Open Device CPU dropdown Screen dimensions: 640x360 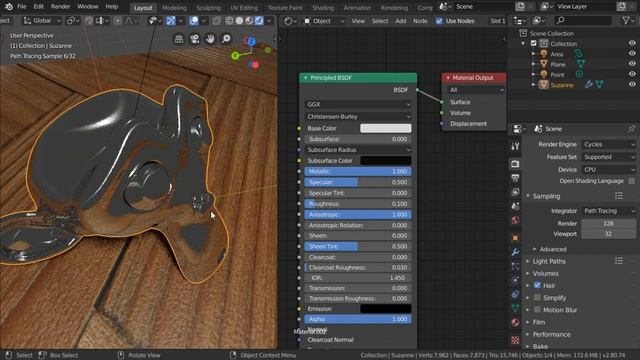pyautogui.click(x=609, y=170)
